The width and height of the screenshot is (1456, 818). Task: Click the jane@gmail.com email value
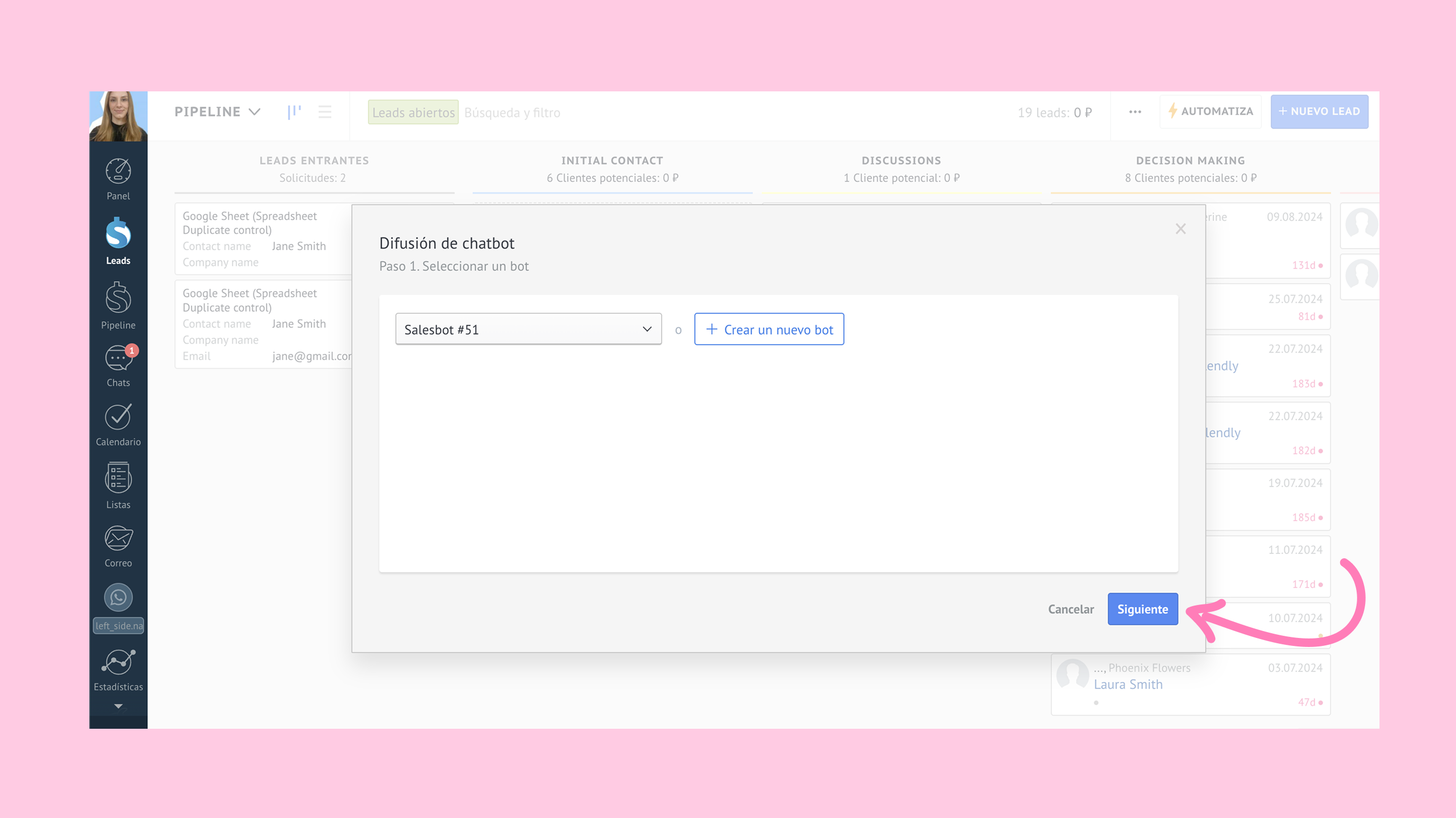(x=311, y=356)
